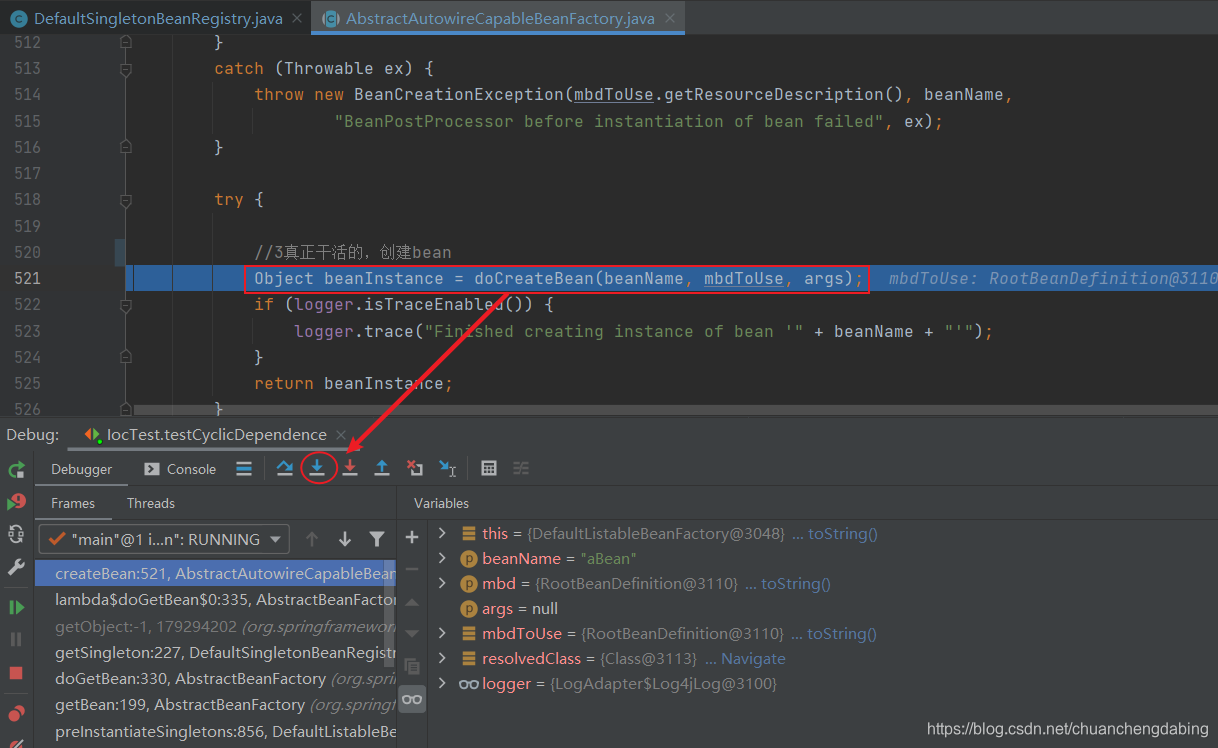Switch to the Console tab
1218x748 pixels.
point(180,469)
